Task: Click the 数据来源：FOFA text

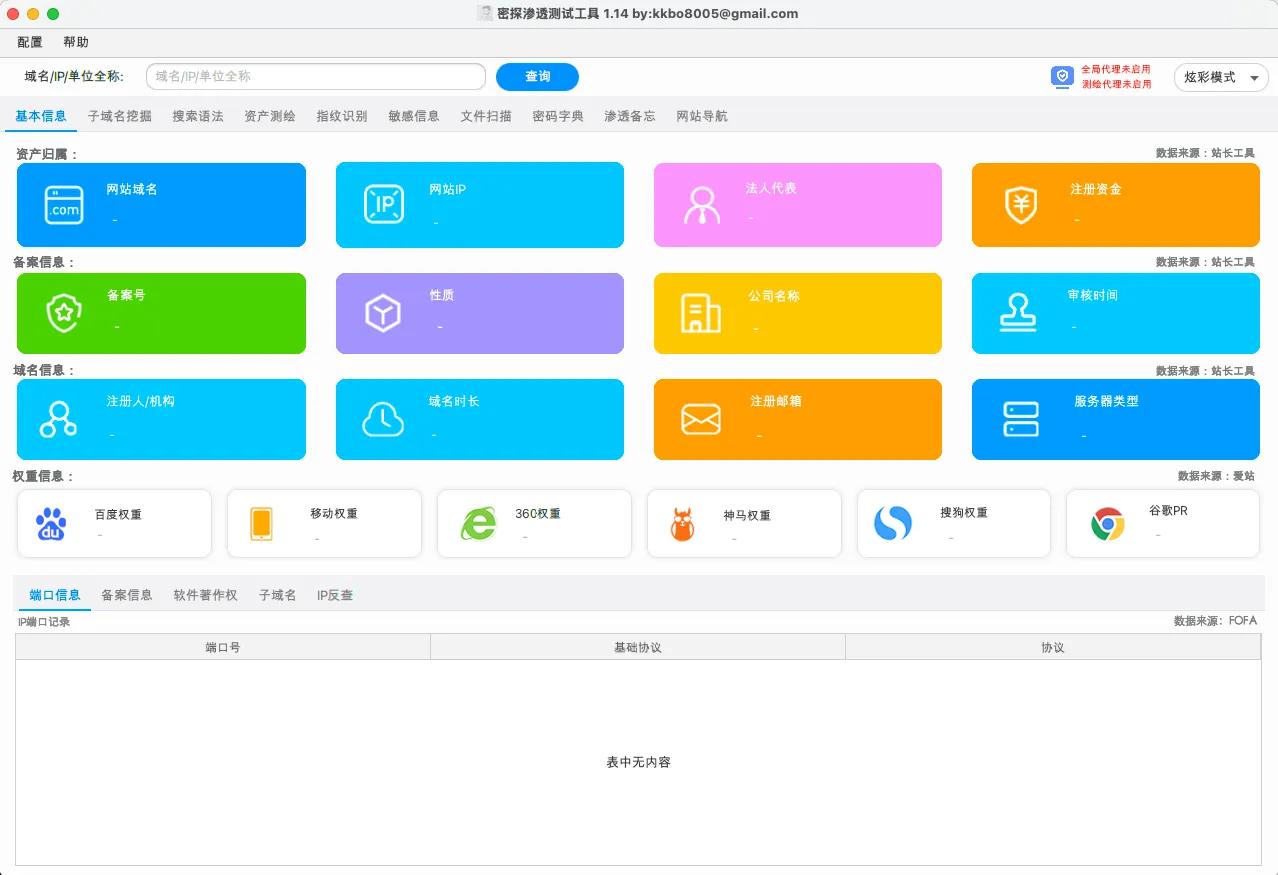Action: 1215,621
